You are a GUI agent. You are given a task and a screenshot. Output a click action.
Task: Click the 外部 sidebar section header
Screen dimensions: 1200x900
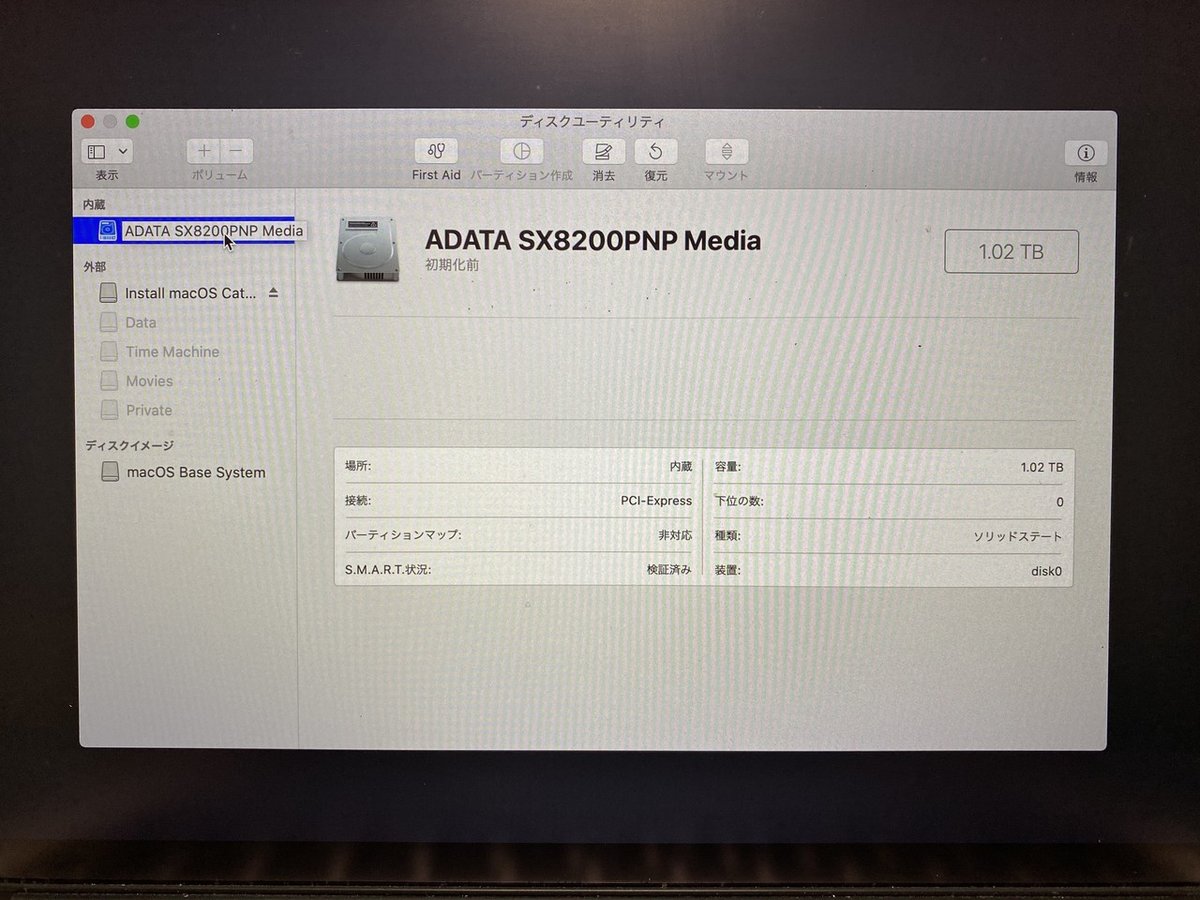tap(95, 267)
